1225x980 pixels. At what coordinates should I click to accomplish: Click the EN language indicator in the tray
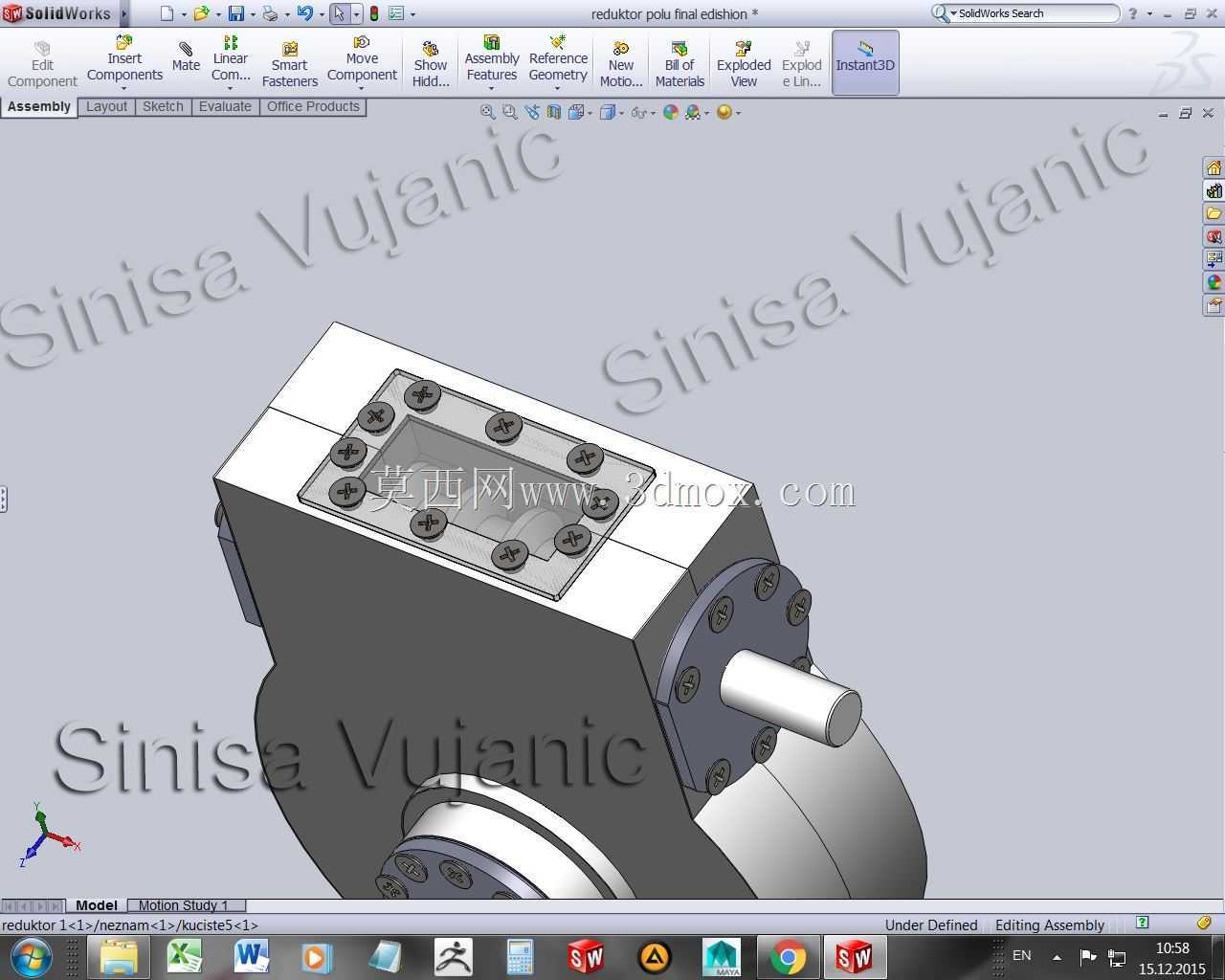pos(1022,955)
